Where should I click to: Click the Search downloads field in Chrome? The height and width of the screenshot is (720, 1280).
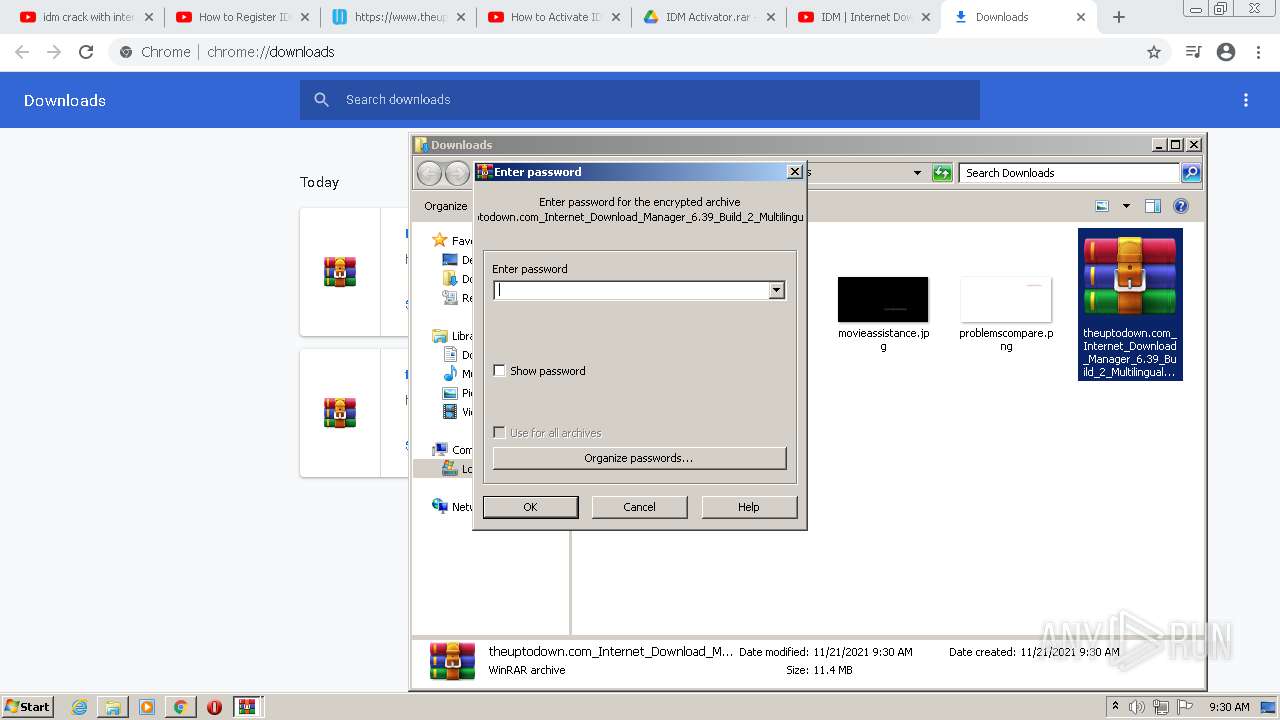[640, 100]
